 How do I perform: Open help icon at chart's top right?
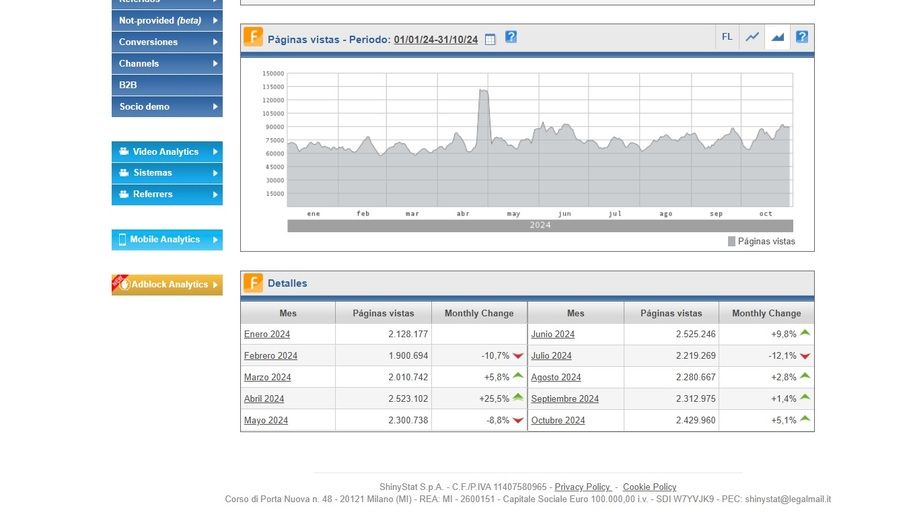(801, 37)
